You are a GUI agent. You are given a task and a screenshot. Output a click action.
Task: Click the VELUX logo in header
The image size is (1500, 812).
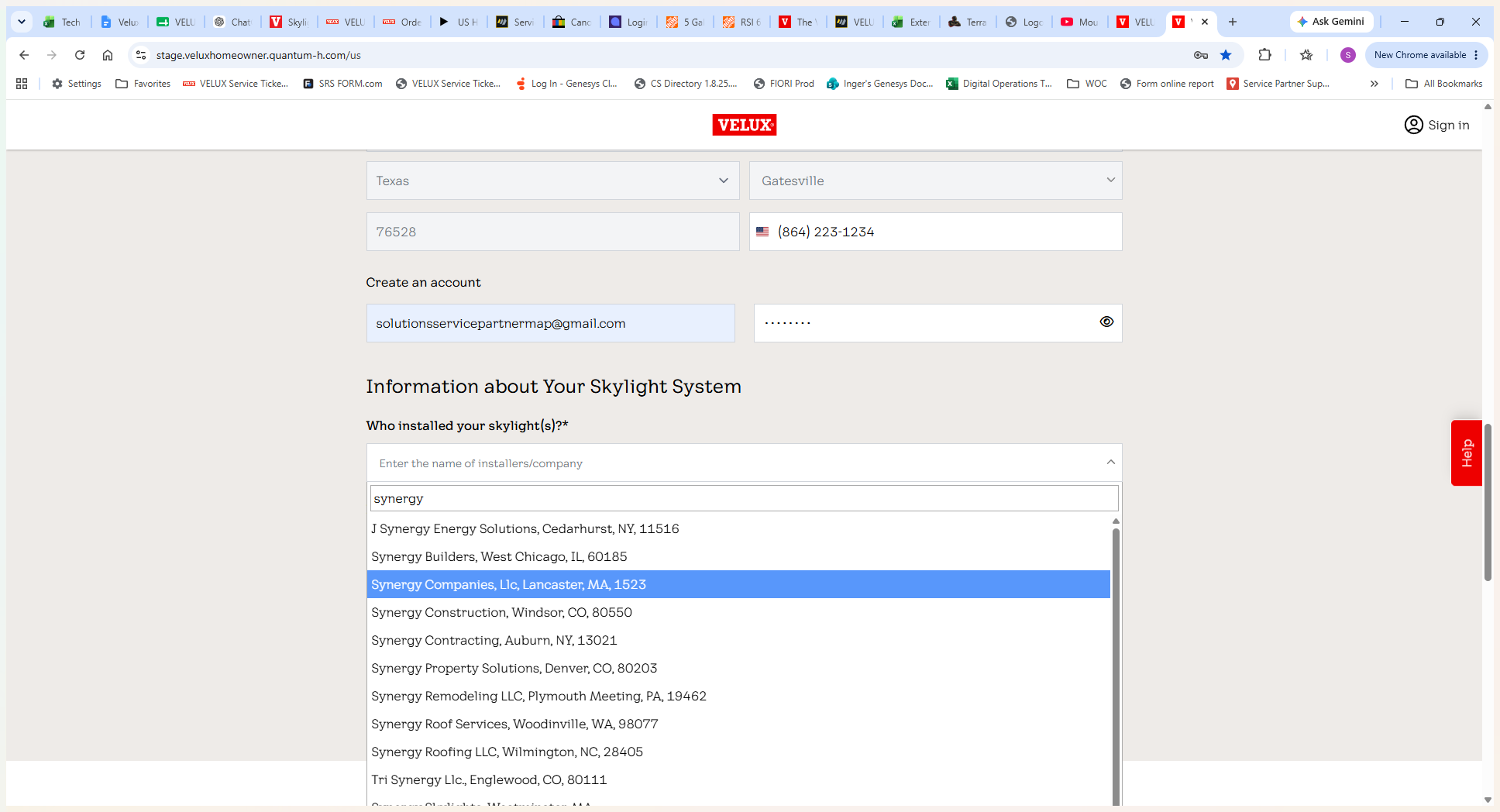coord(744,125)
